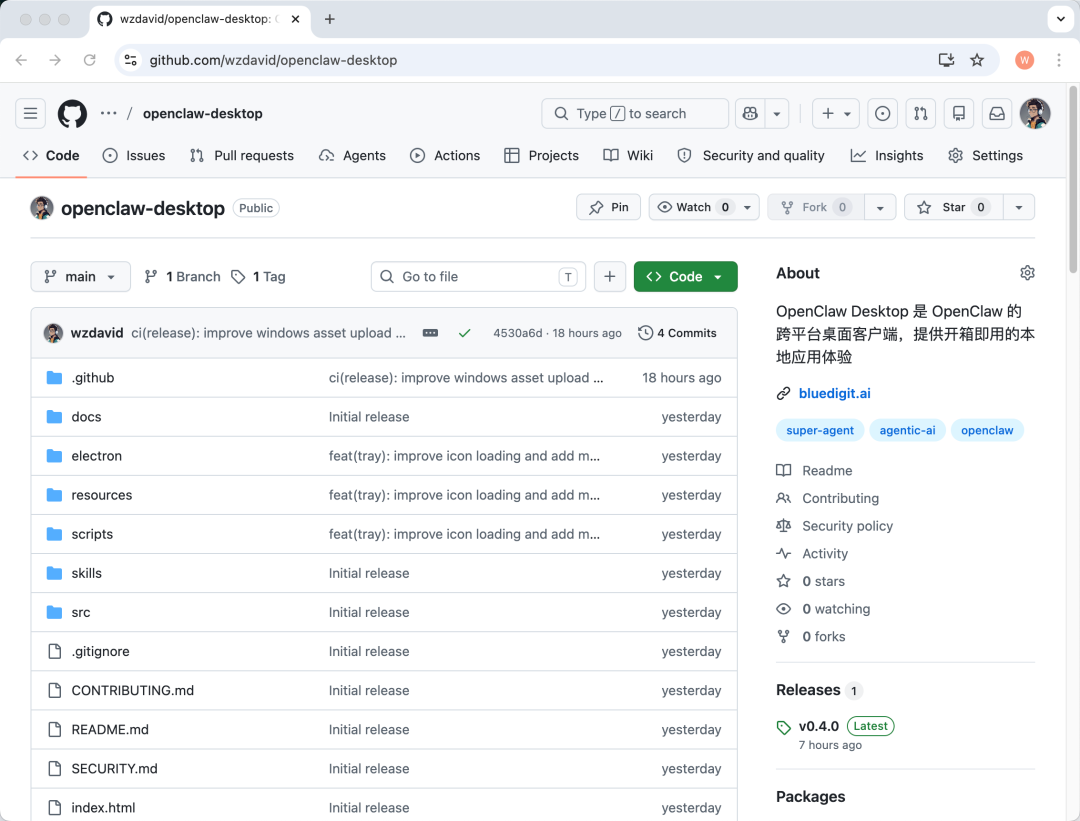Open the .gitignore file
Image resolution: width=1080 pixels, height=821 pixels.
[x=100, y=652]
